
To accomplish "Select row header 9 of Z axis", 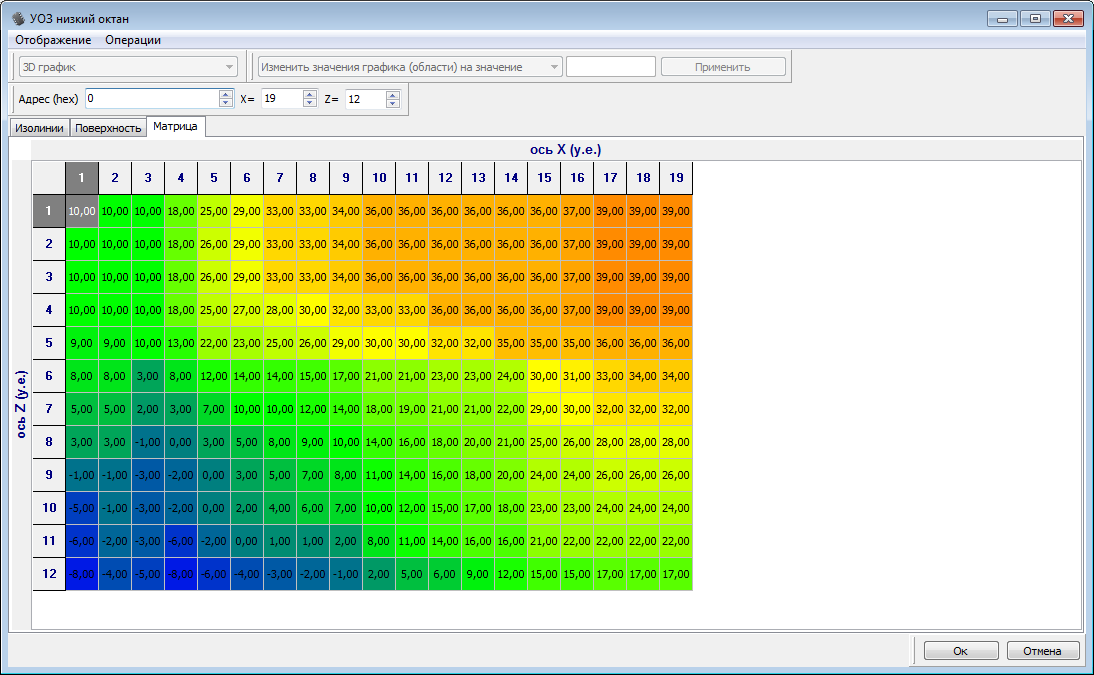I will coord(49,475).
